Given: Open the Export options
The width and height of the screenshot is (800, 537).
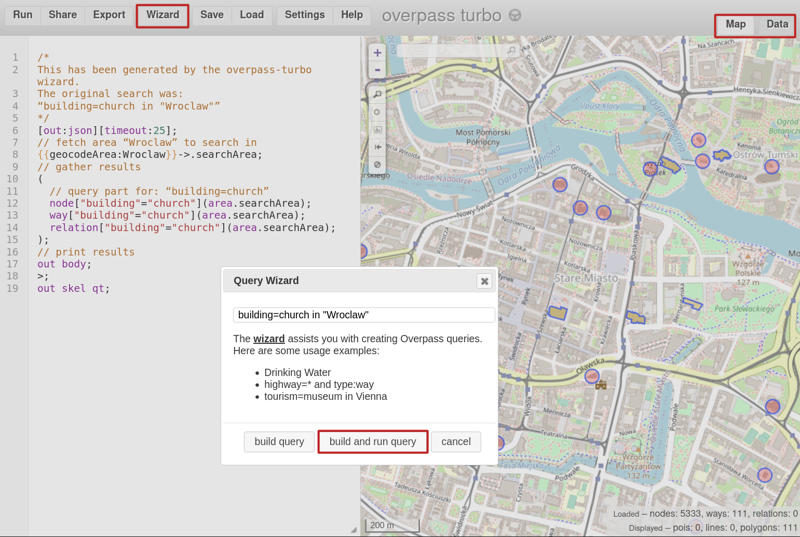Looking at the screenshot, I should 109,15.
